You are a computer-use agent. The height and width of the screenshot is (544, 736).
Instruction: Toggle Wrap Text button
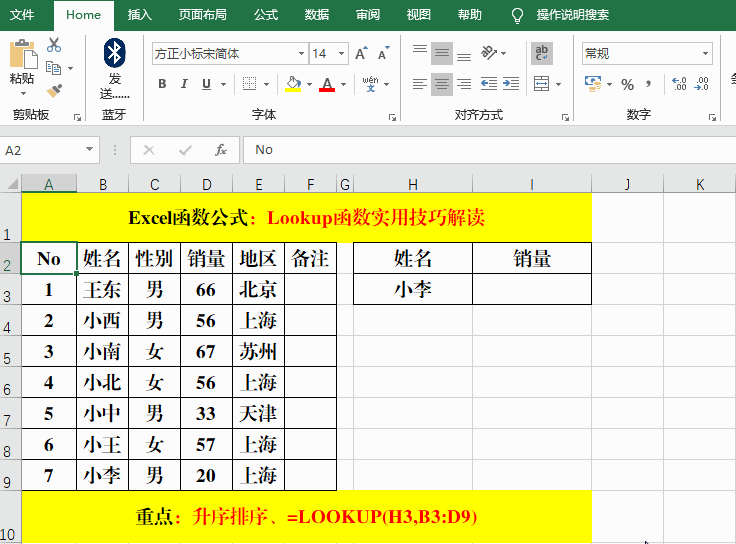point(542,54)
